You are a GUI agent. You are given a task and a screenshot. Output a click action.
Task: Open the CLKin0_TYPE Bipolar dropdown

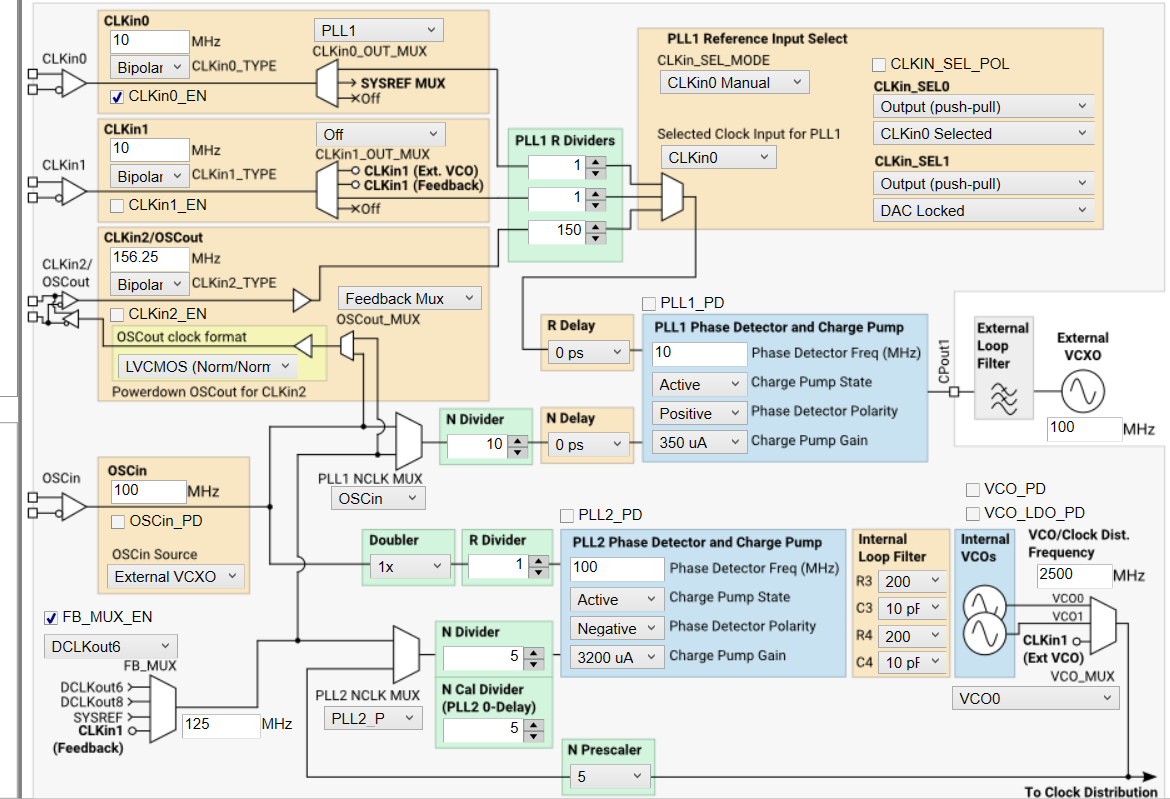click(x=149, y=67)
